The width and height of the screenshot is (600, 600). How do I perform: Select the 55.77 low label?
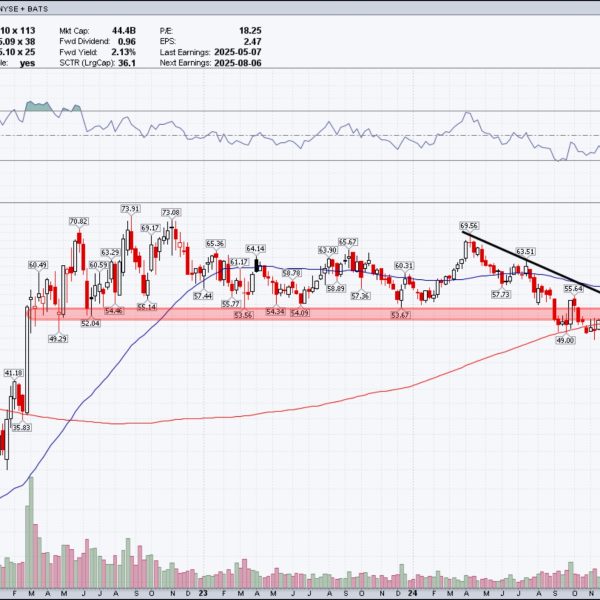point(231,304)
